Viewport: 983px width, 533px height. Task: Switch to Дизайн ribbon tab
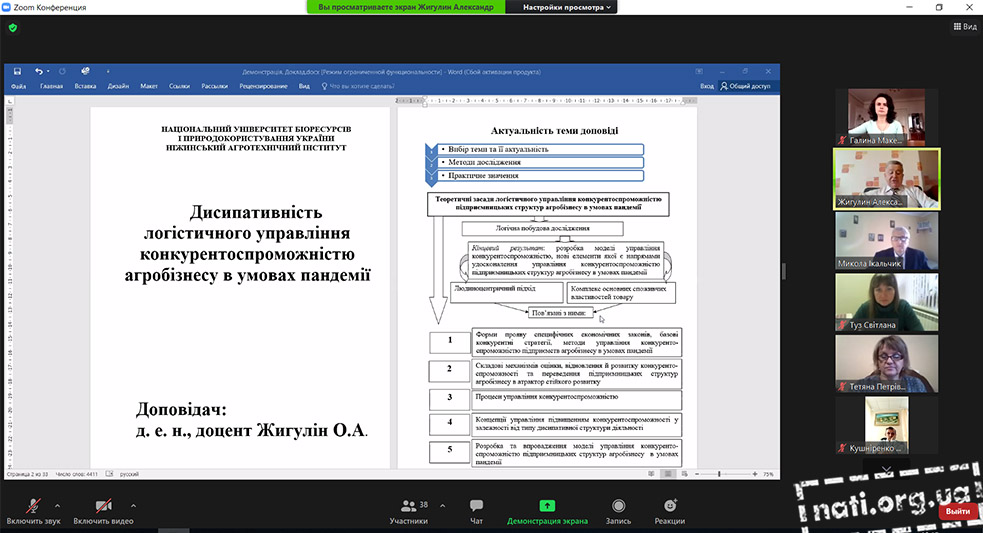point(118,86)
